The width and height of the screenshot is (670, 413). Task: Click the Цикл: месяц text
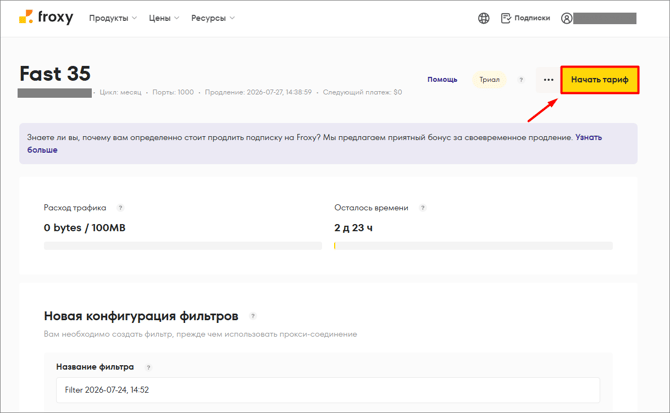(120, 92)
